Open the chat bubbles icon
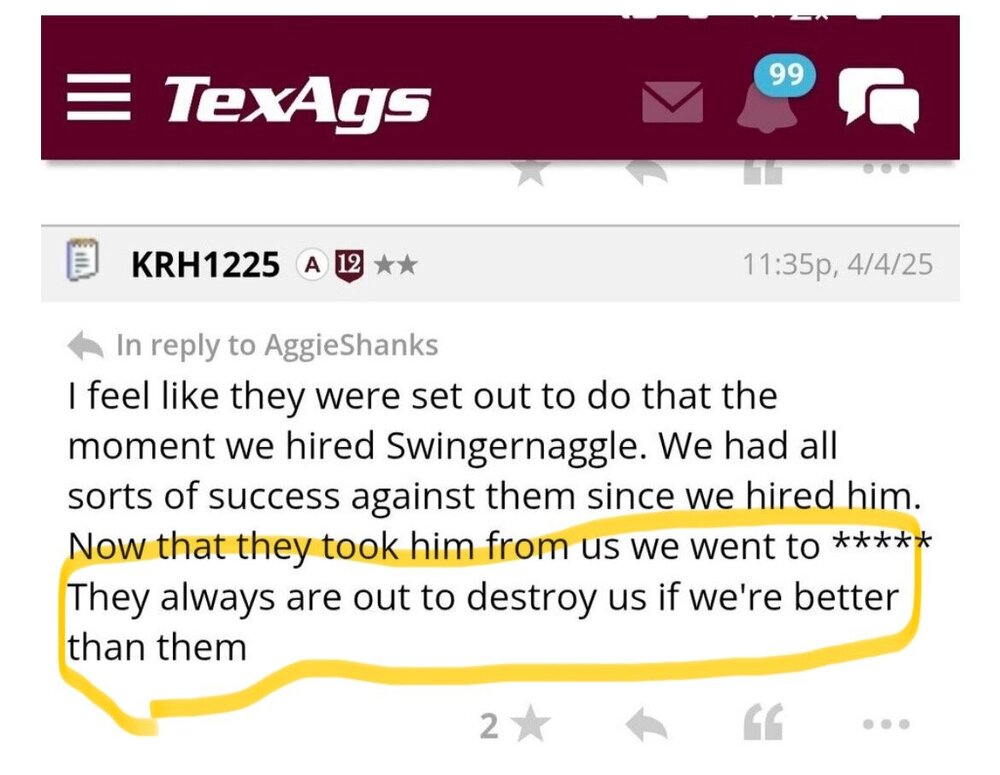The width and height of the screenshot is (1000, 775). coord(877,100)
